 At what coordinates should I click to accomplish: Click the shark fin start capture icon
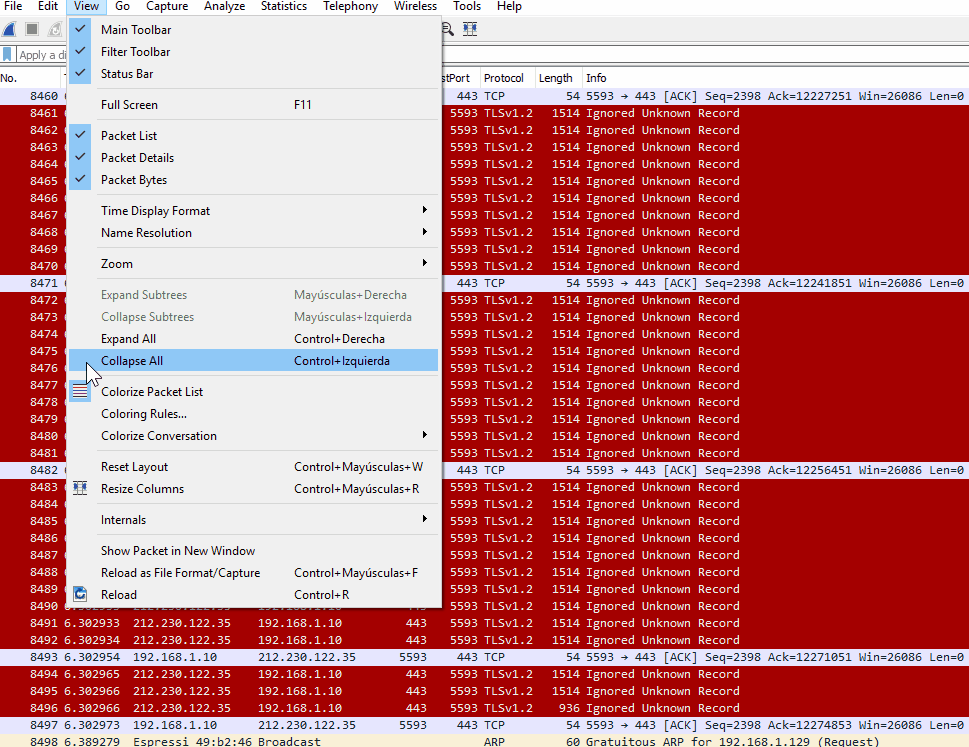[x=9, y=29]
